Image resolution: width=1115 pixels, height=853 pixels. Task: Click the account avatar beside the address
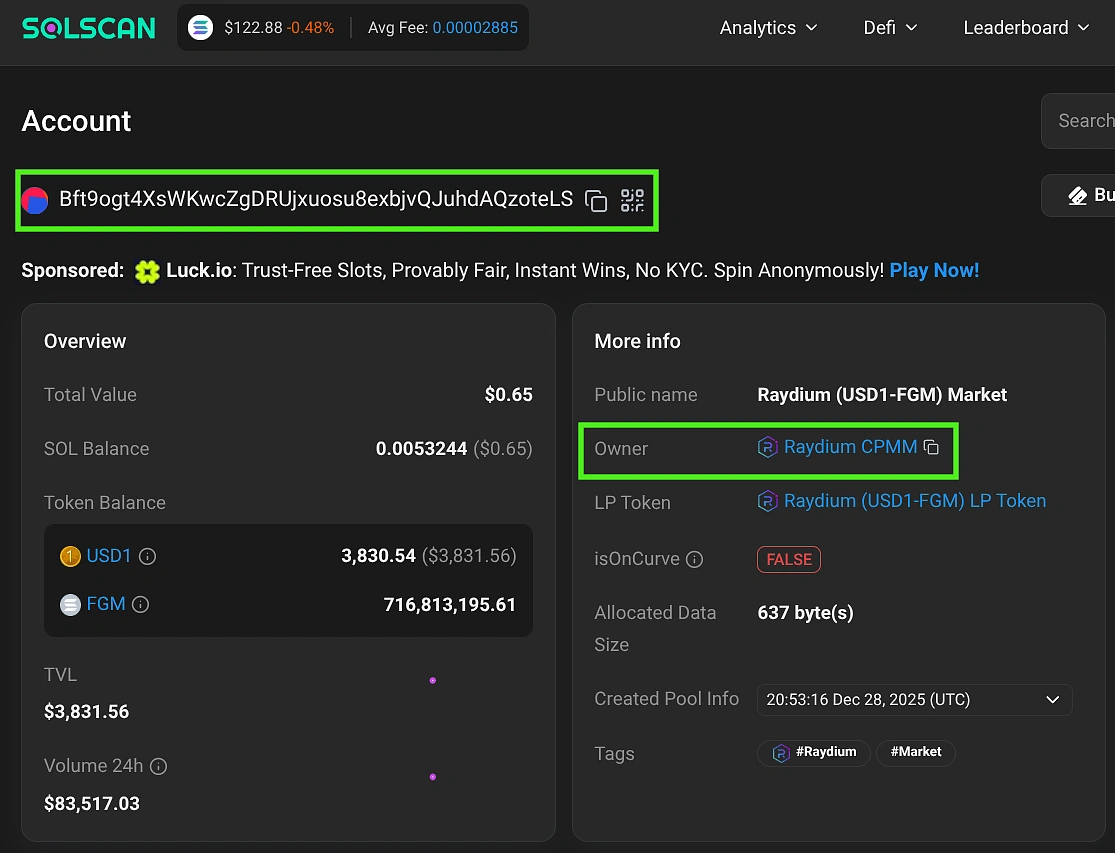[36, 199]
